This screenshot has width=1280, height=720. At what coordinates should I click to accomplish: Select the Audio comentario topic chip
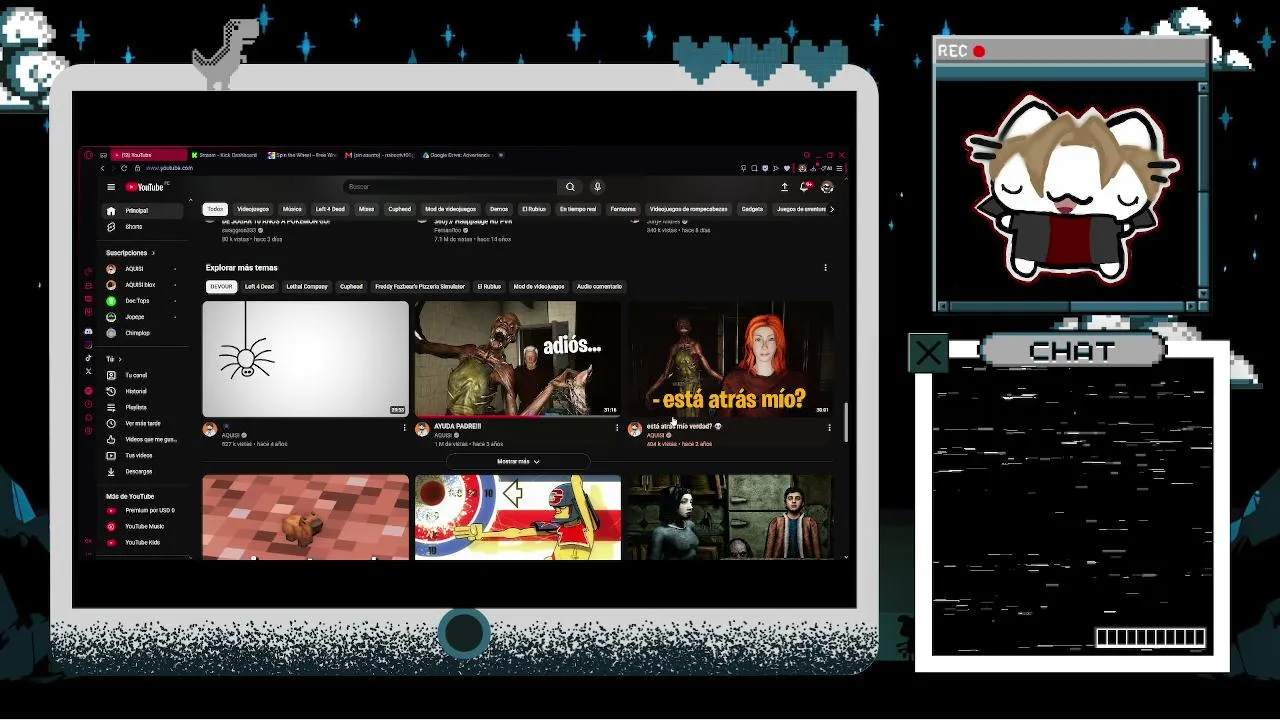click(600, 287)
